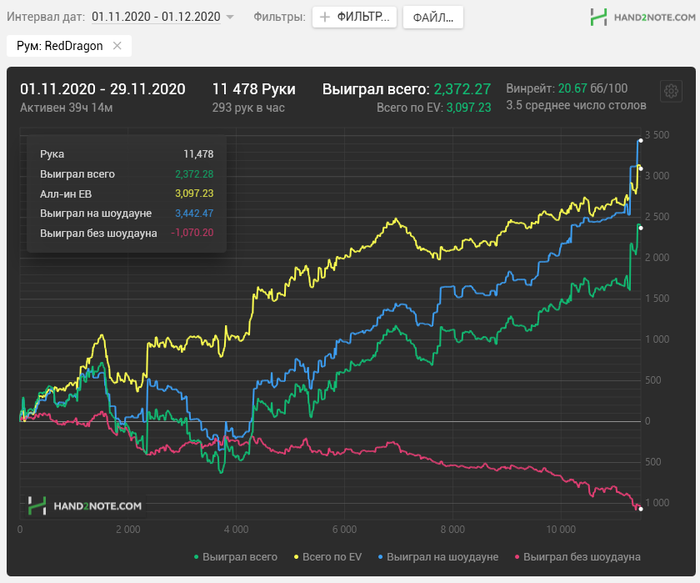The height and width of the screenshot is (583, 700).
Task: Open the date interval dropdown arrow
Action: 230,17
